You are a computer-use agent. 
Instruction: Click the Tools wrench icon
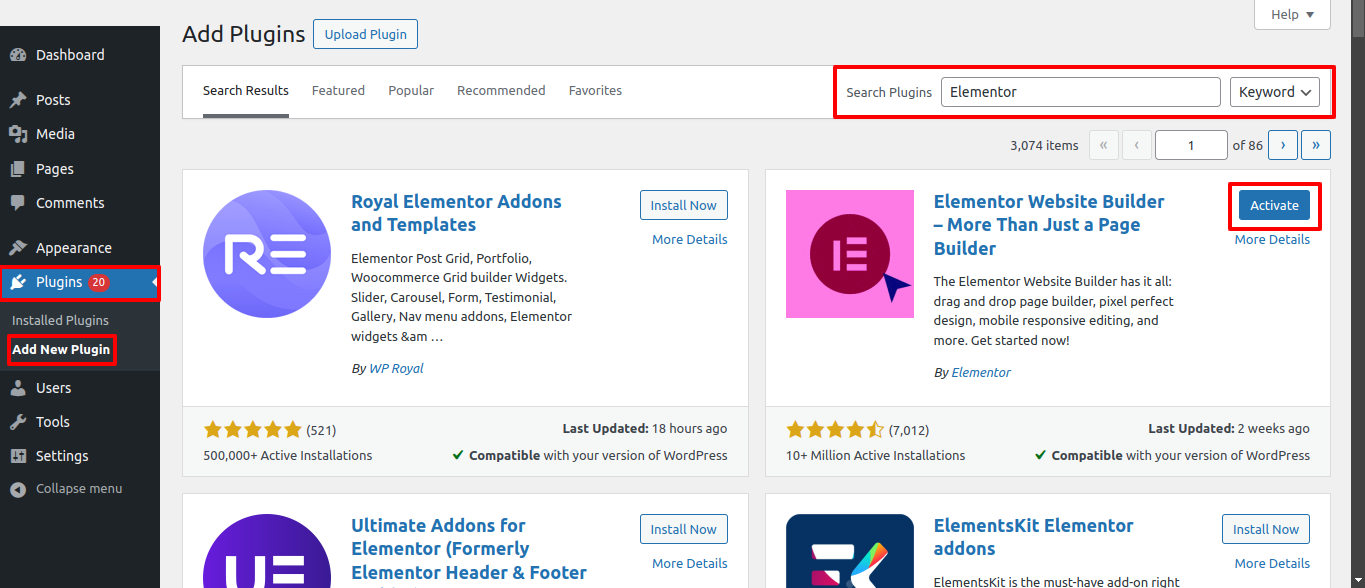click(x=18, y=422)
